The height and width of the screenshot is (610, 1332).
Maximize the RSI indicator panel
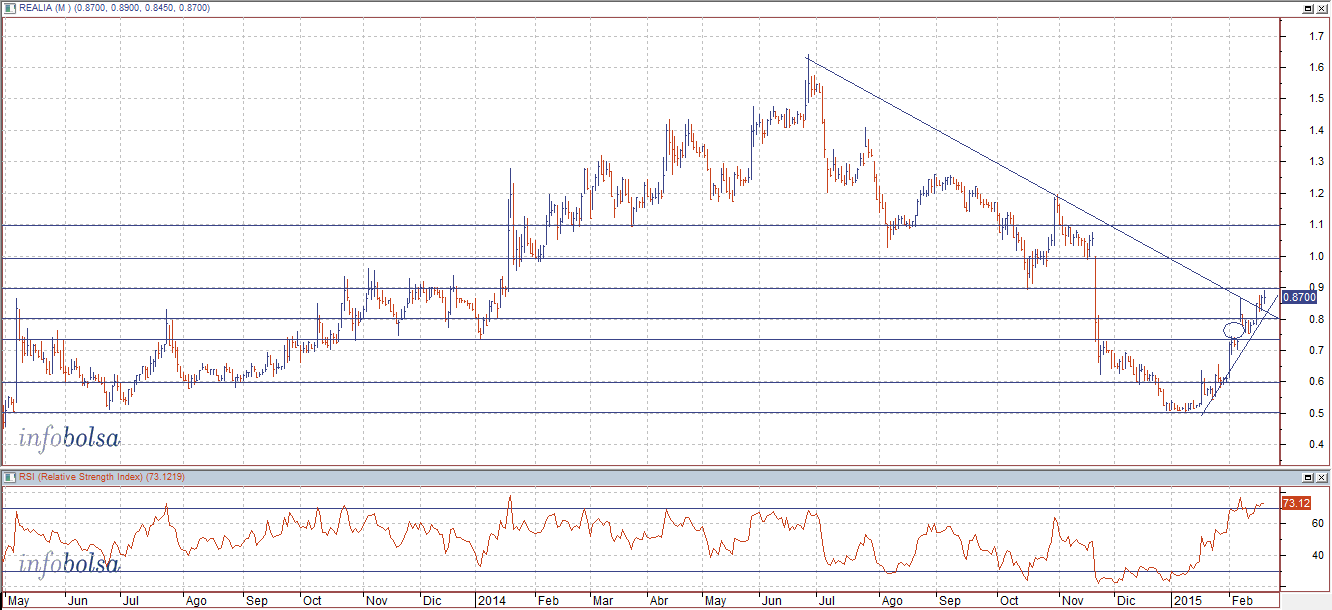click(x=1308, y=478)
